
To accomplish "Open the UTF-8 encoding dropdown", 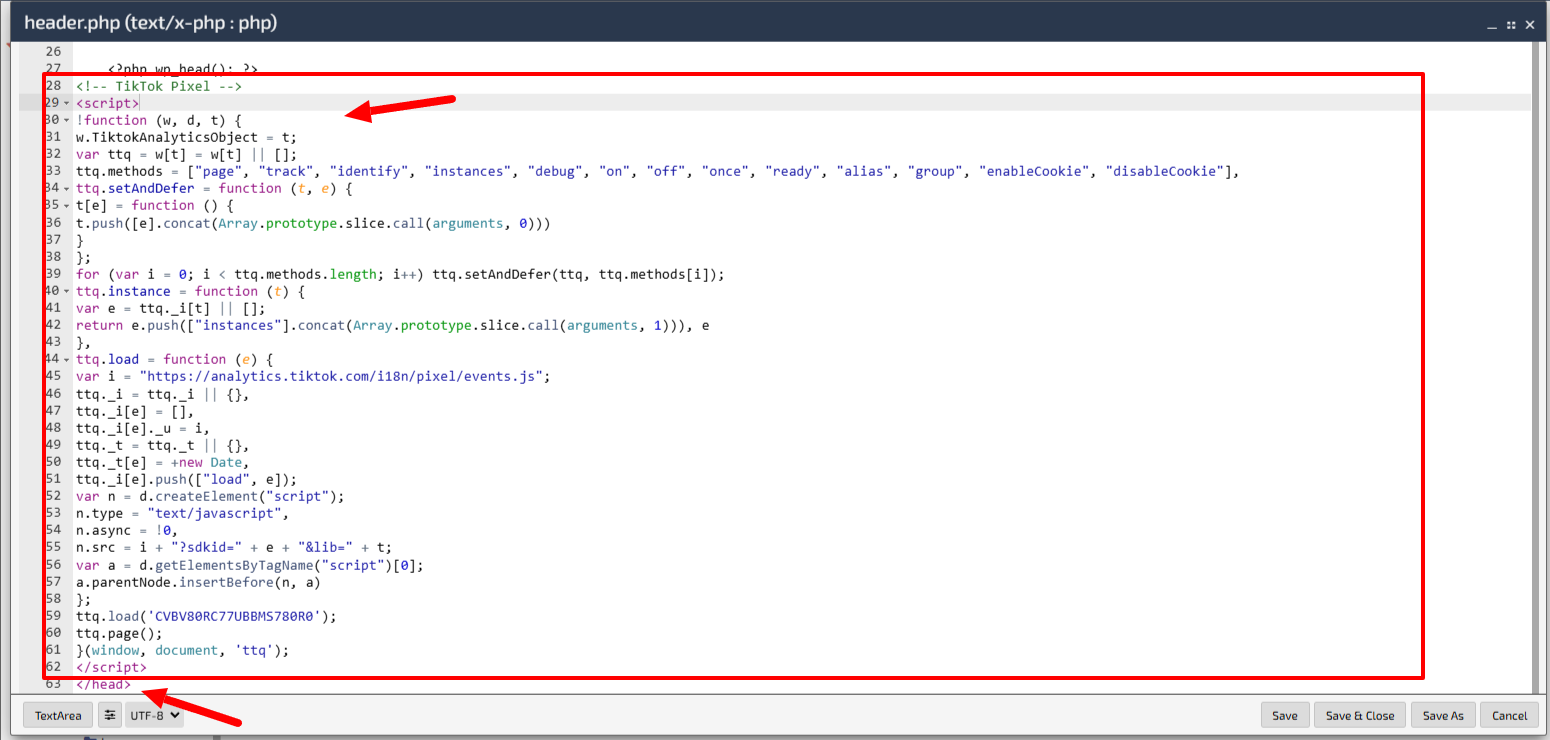I will [155, 715].
